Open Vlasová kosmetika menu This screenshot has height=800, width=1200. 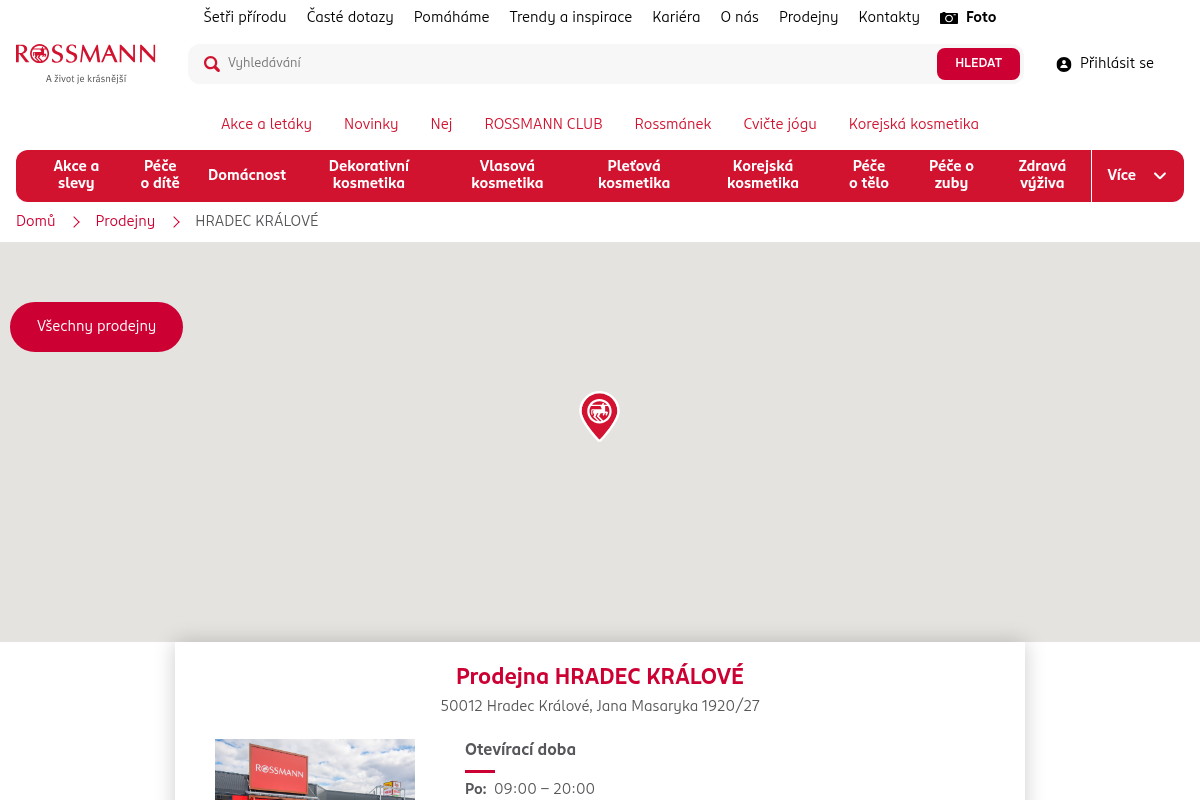click(507, 175)
